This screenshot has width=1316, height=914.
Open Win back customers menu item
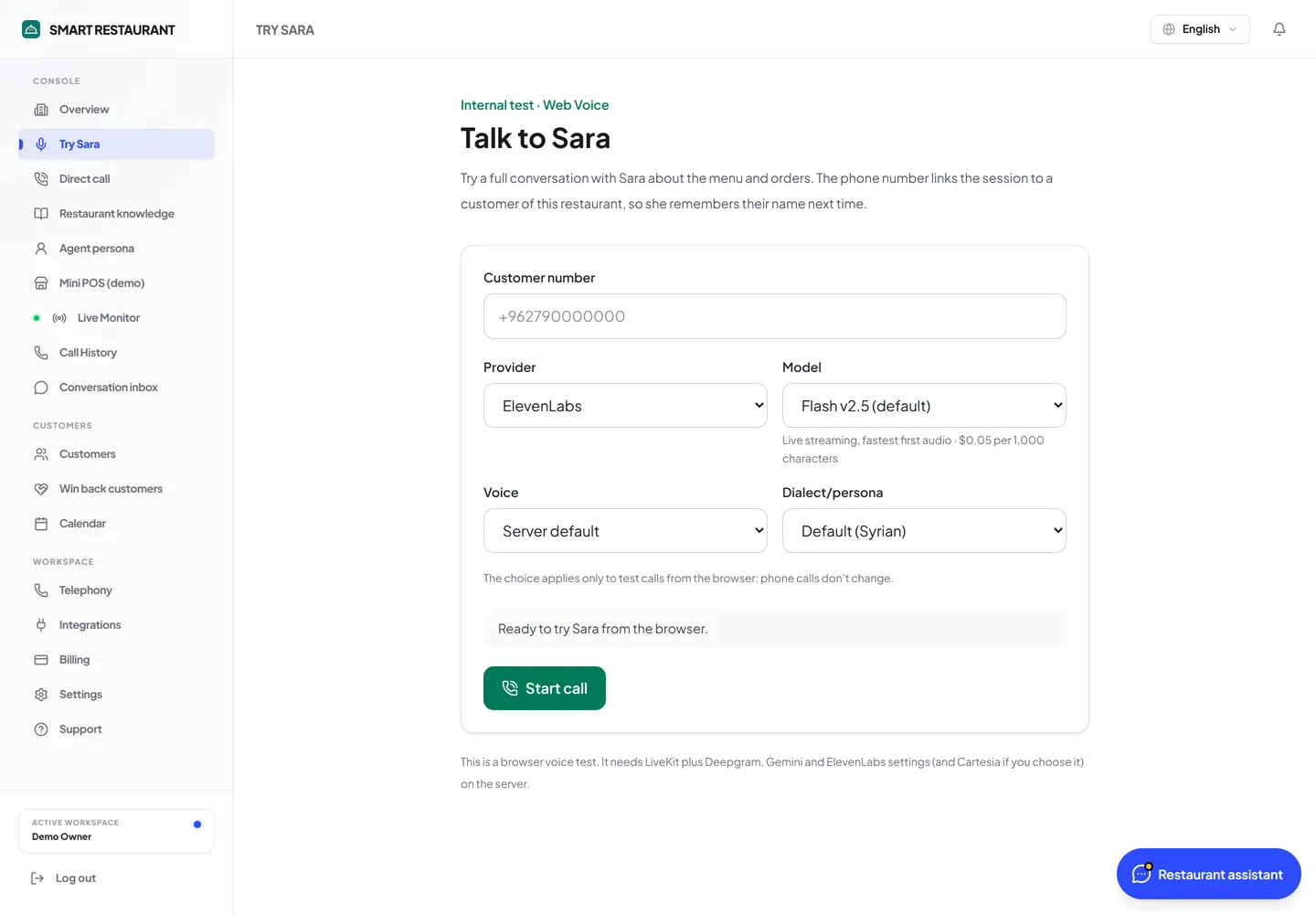pos(117,489)
